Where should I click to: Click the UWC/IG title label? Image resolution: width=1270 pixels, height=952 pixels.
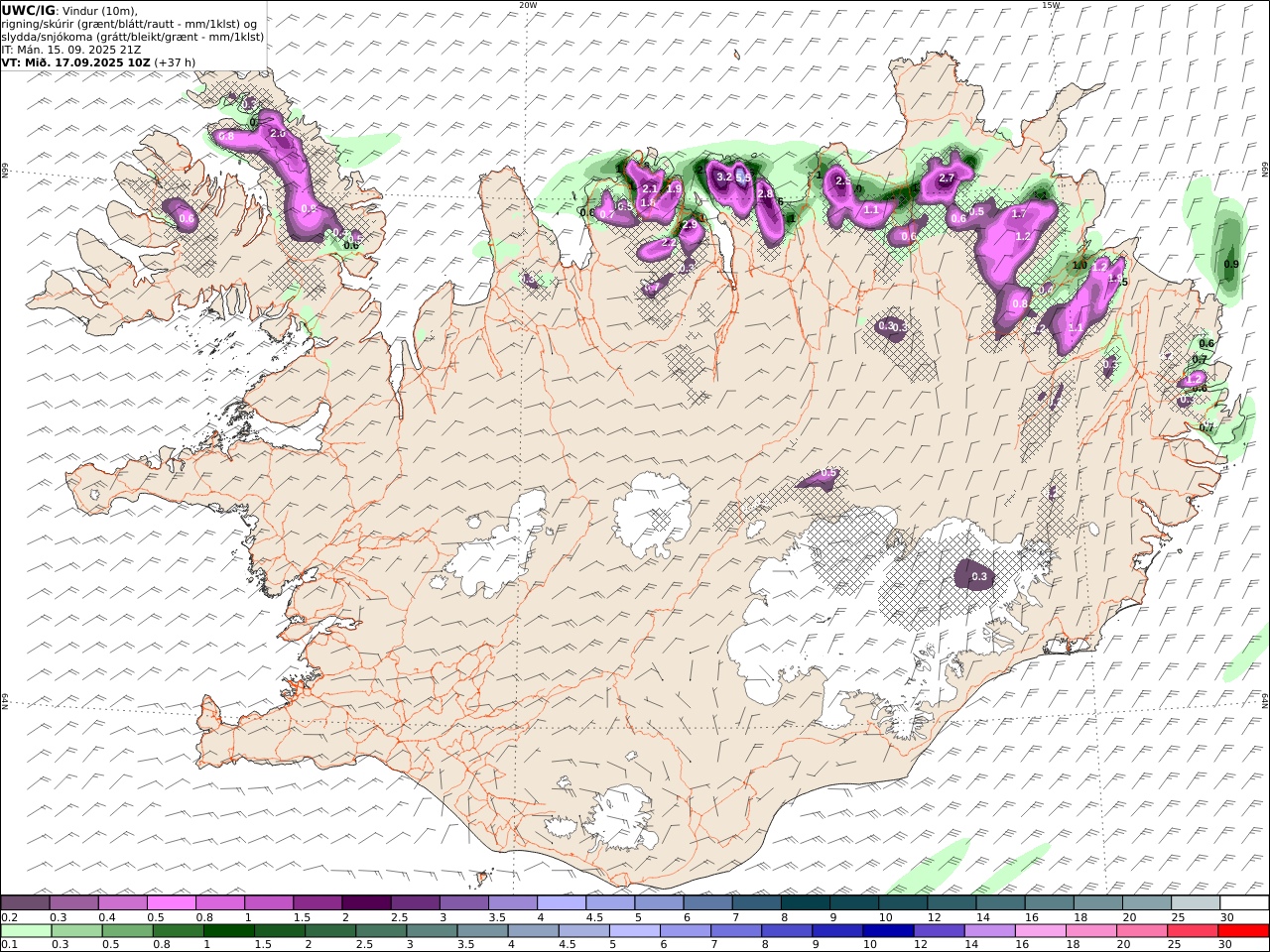[x=29, y=10]
